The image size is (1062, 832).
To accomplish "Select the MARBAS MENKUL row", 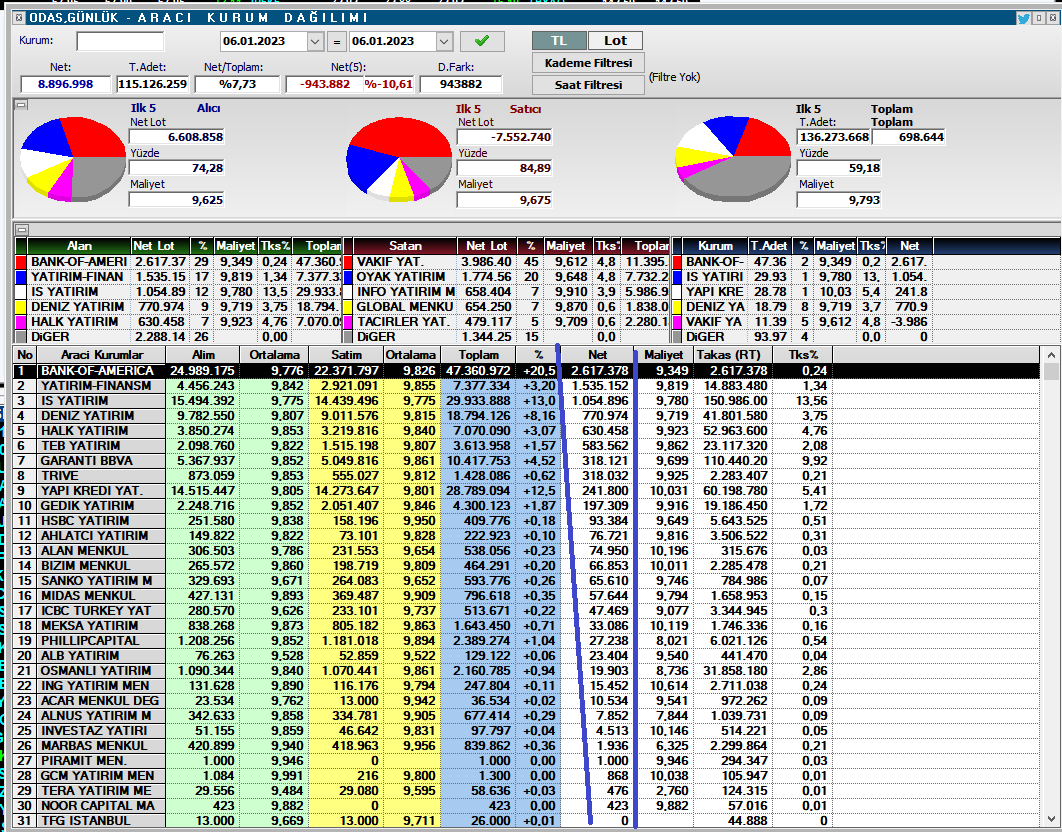I will 526,745.
